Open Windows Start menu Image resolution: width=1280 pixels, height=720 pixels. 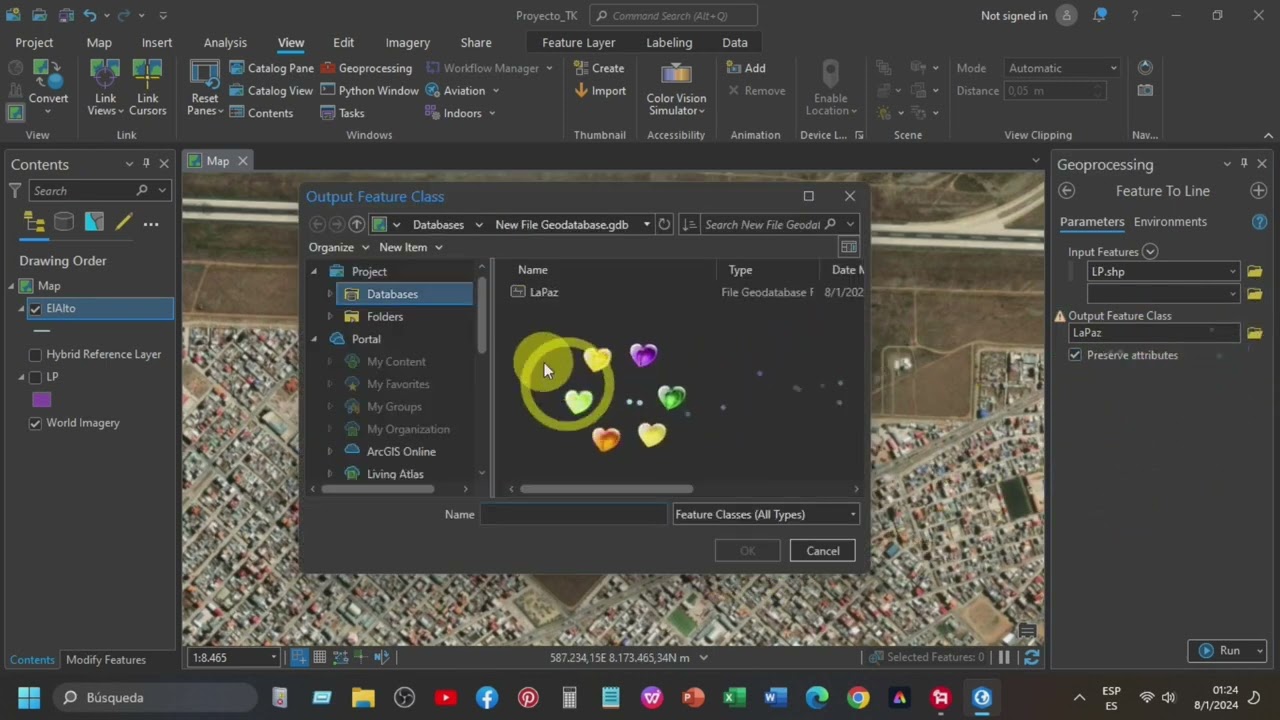(x=29, y=698)
